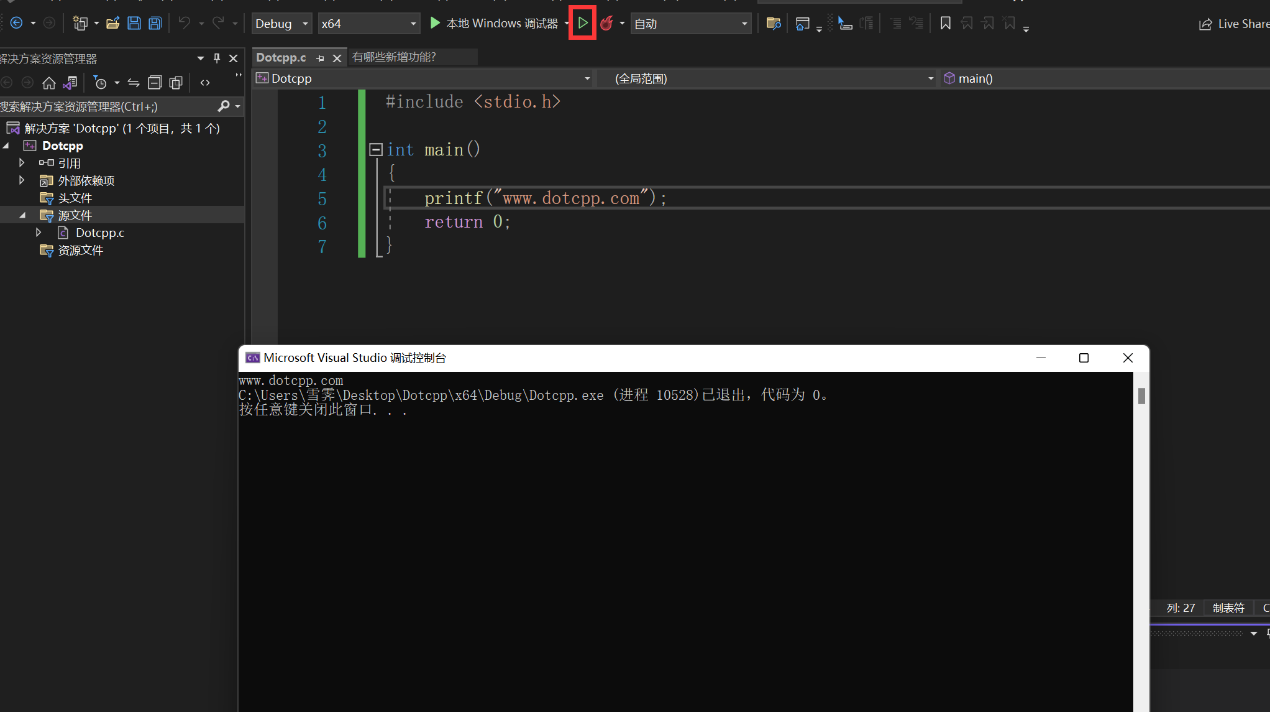Expand the 外部依赖项 tree node
Viewport: 1270px width, 712px height.
click(x=22, y=181)
